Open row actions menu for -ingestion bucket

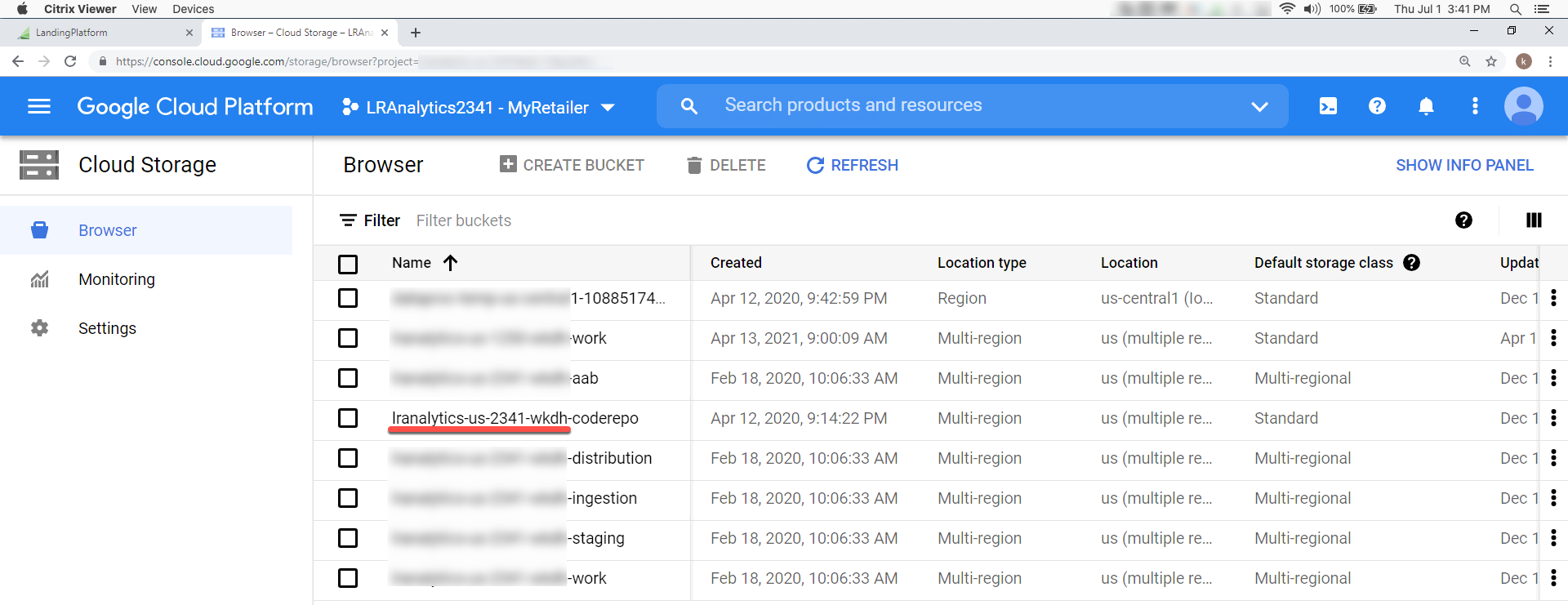1553,498
